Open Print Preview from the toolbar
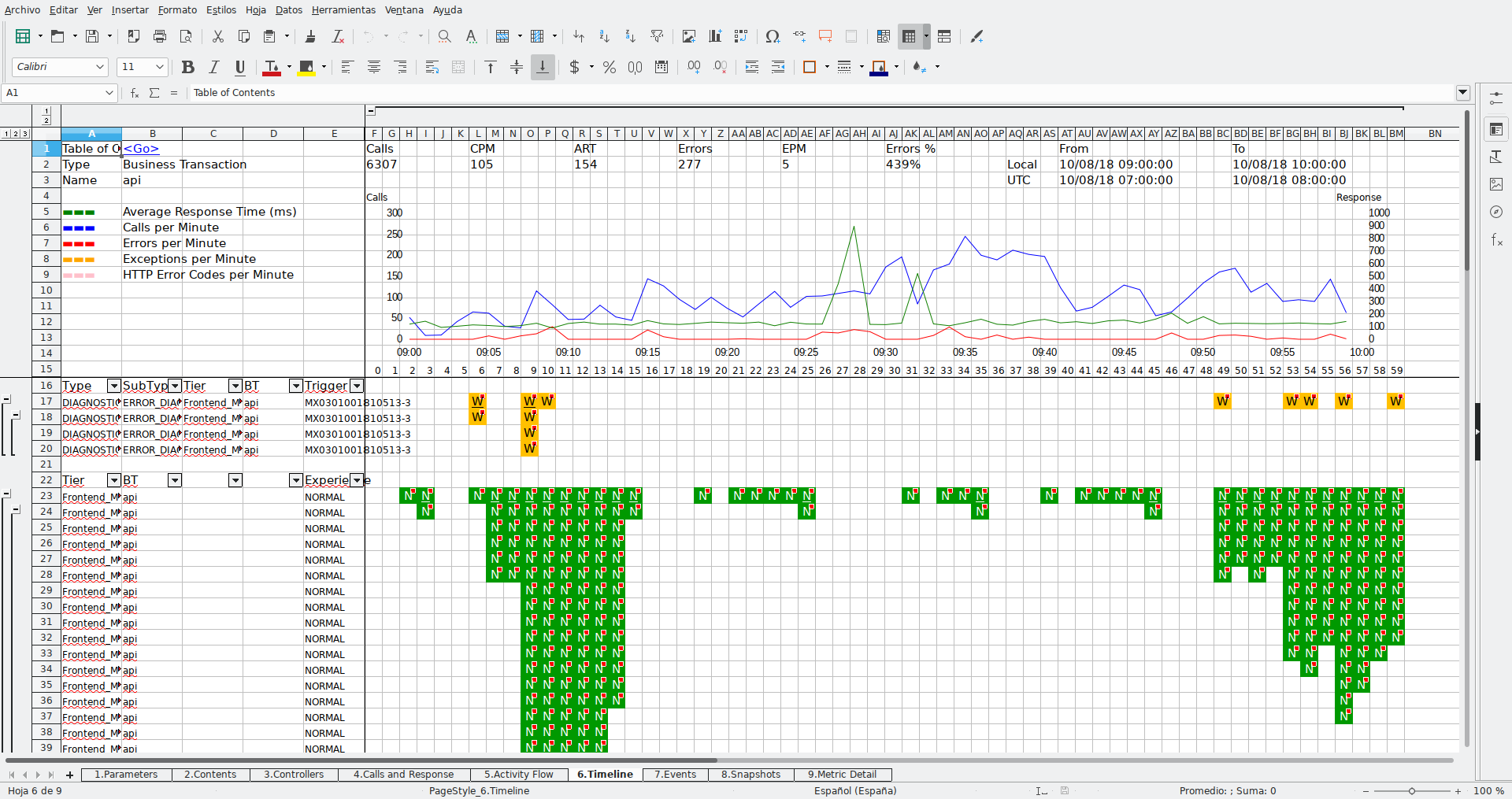The width and height of the screenshot is (1512, 799). point(186,36)
